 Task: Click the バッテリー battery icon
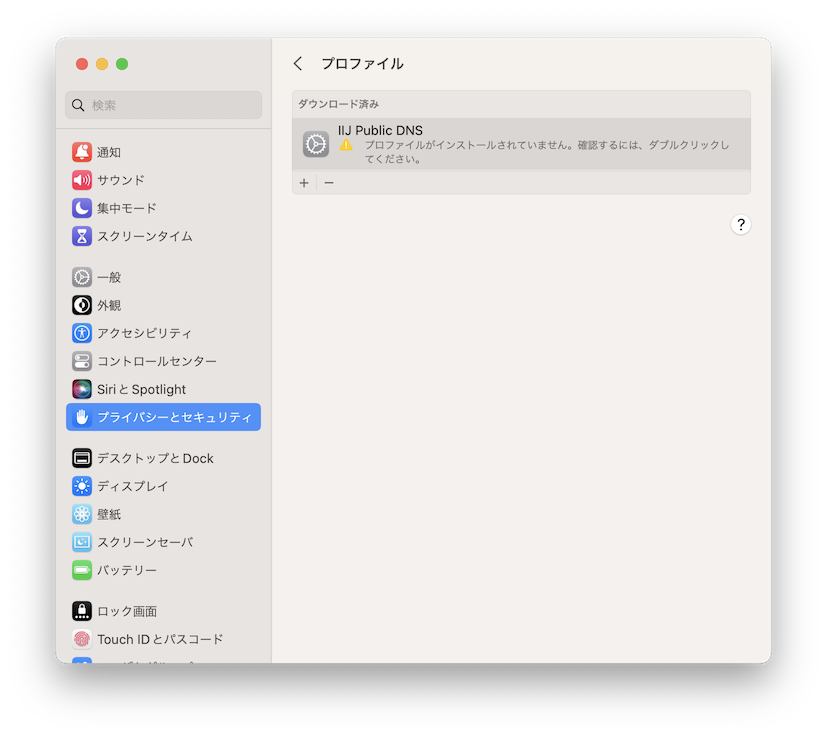coord(82,570)
